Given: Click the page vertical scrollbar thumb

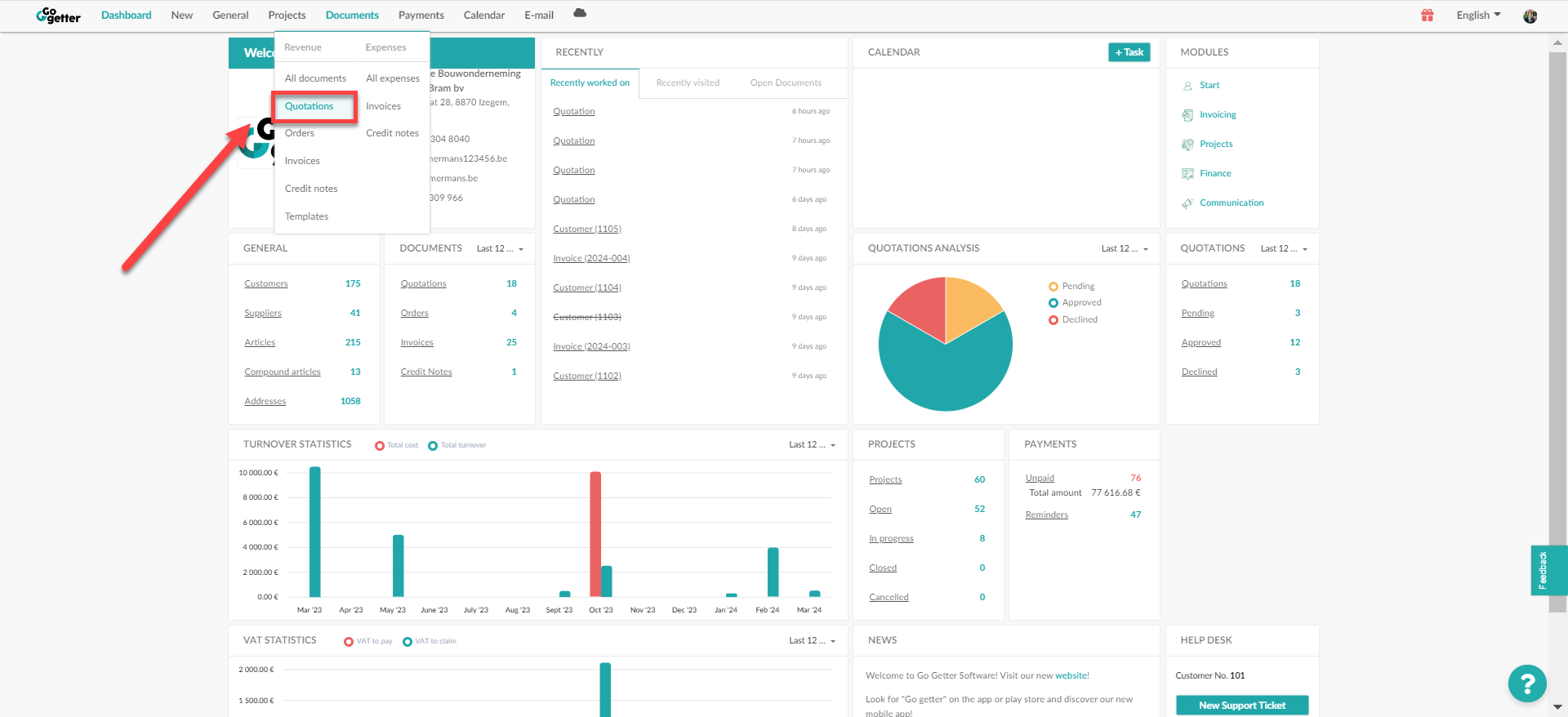Looking at the screenshot, I should coord(1558,331).
